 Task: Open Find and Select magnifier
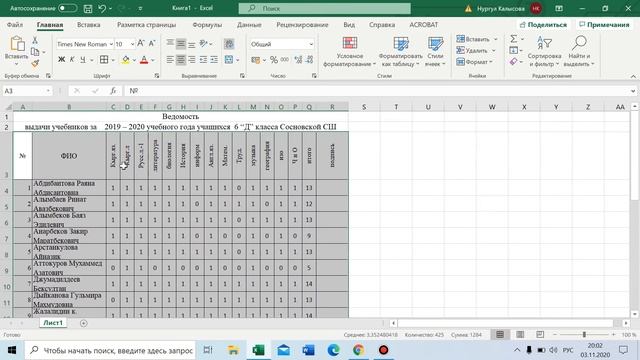(579, 51)
